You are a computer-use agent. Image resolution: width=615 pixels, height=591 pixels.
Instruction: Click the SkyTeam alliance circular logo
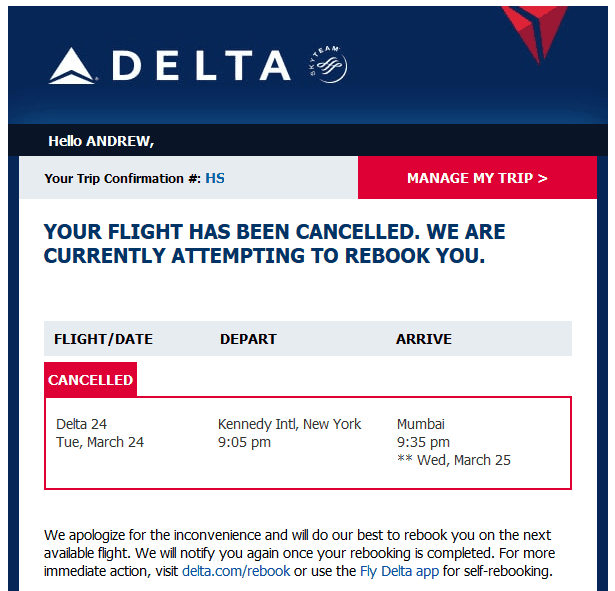tap(328, 64)
